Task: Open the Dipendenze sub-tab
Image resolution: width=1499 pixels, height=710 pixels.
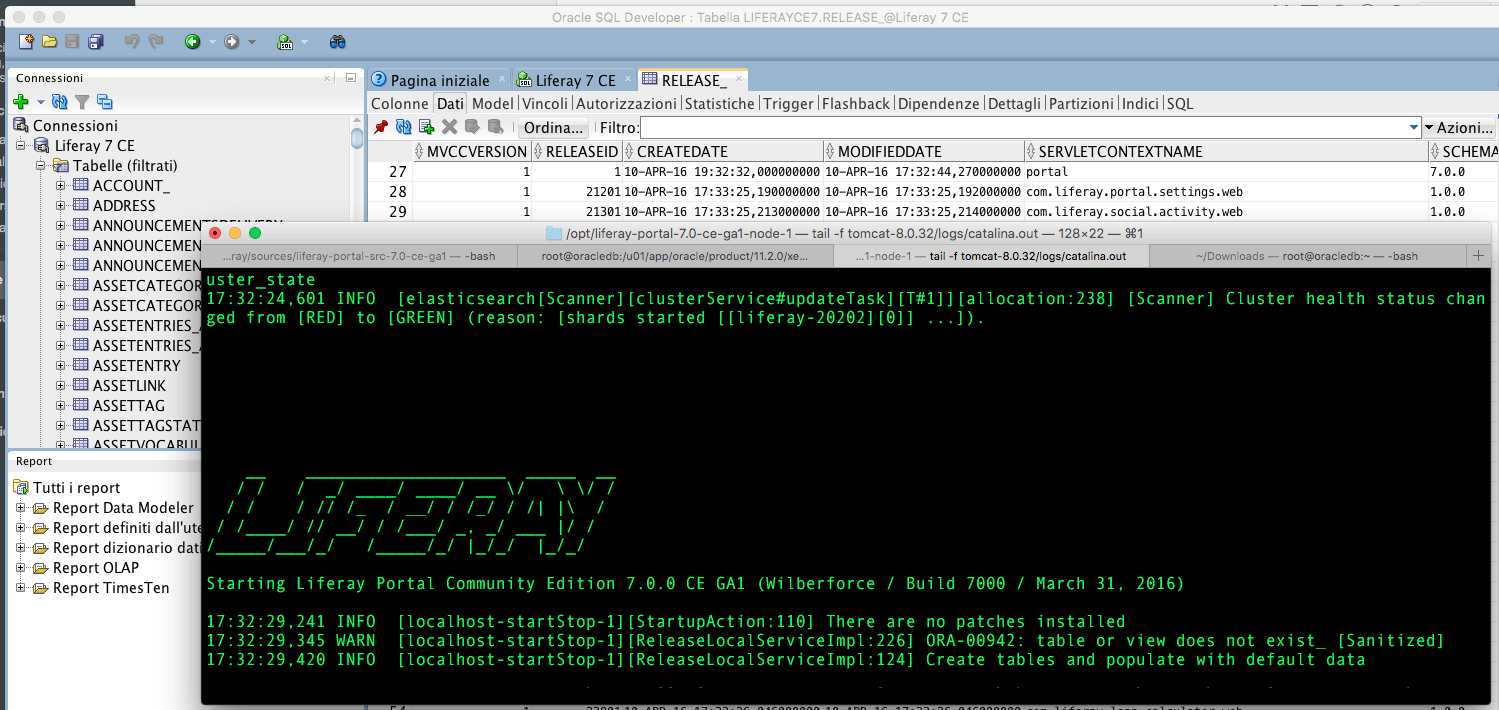Action: click(x=939, y=104)
